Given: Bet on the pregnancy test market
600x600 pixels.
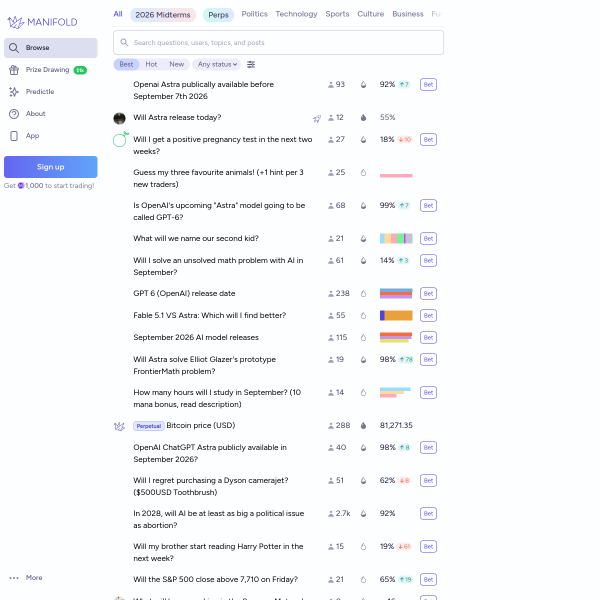Looking at the screenshot, I should [x=428, y=140].
